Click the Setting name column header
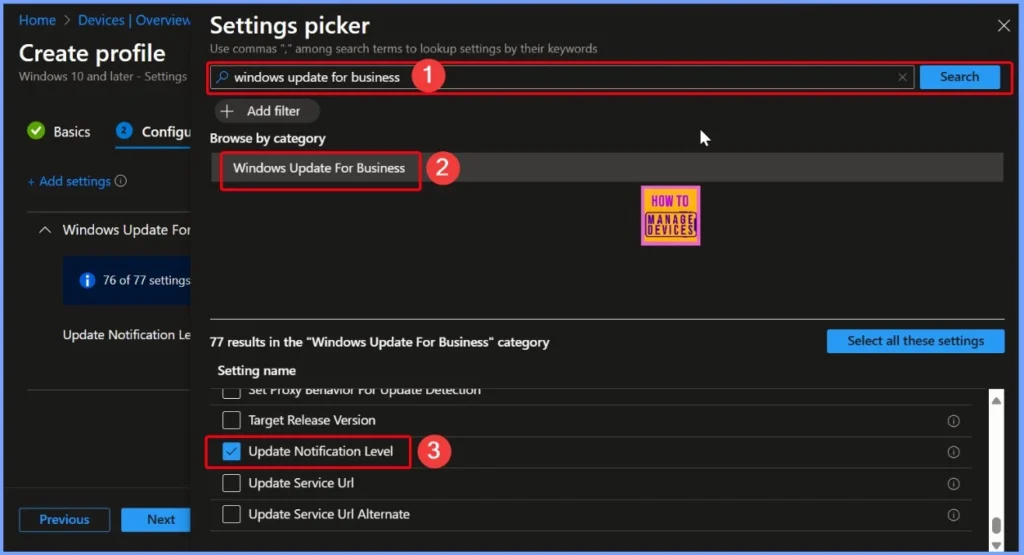 (256, 370)
